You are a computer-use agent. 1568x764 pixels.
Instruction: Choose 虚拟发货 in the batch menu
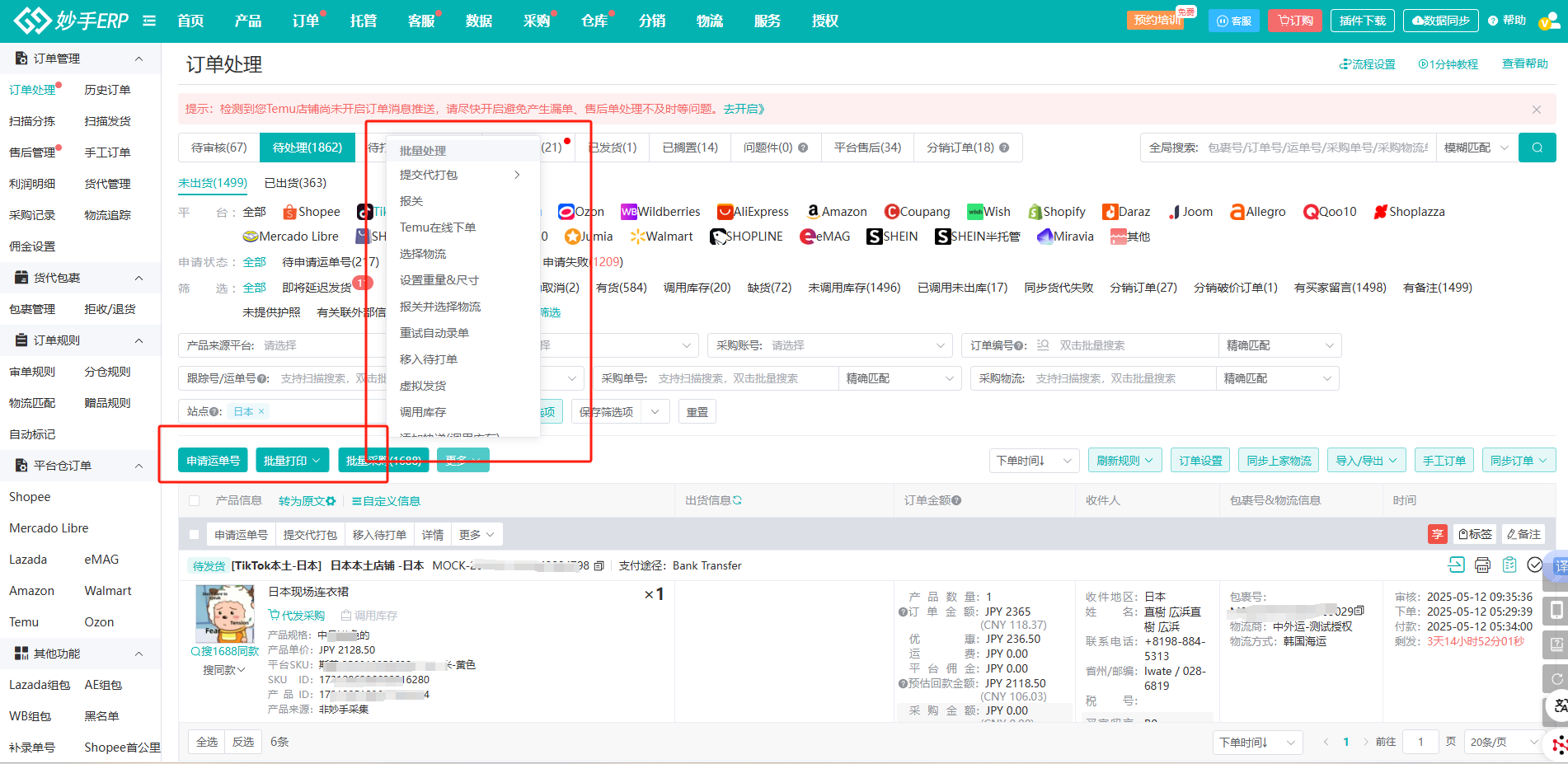[422, 386]
